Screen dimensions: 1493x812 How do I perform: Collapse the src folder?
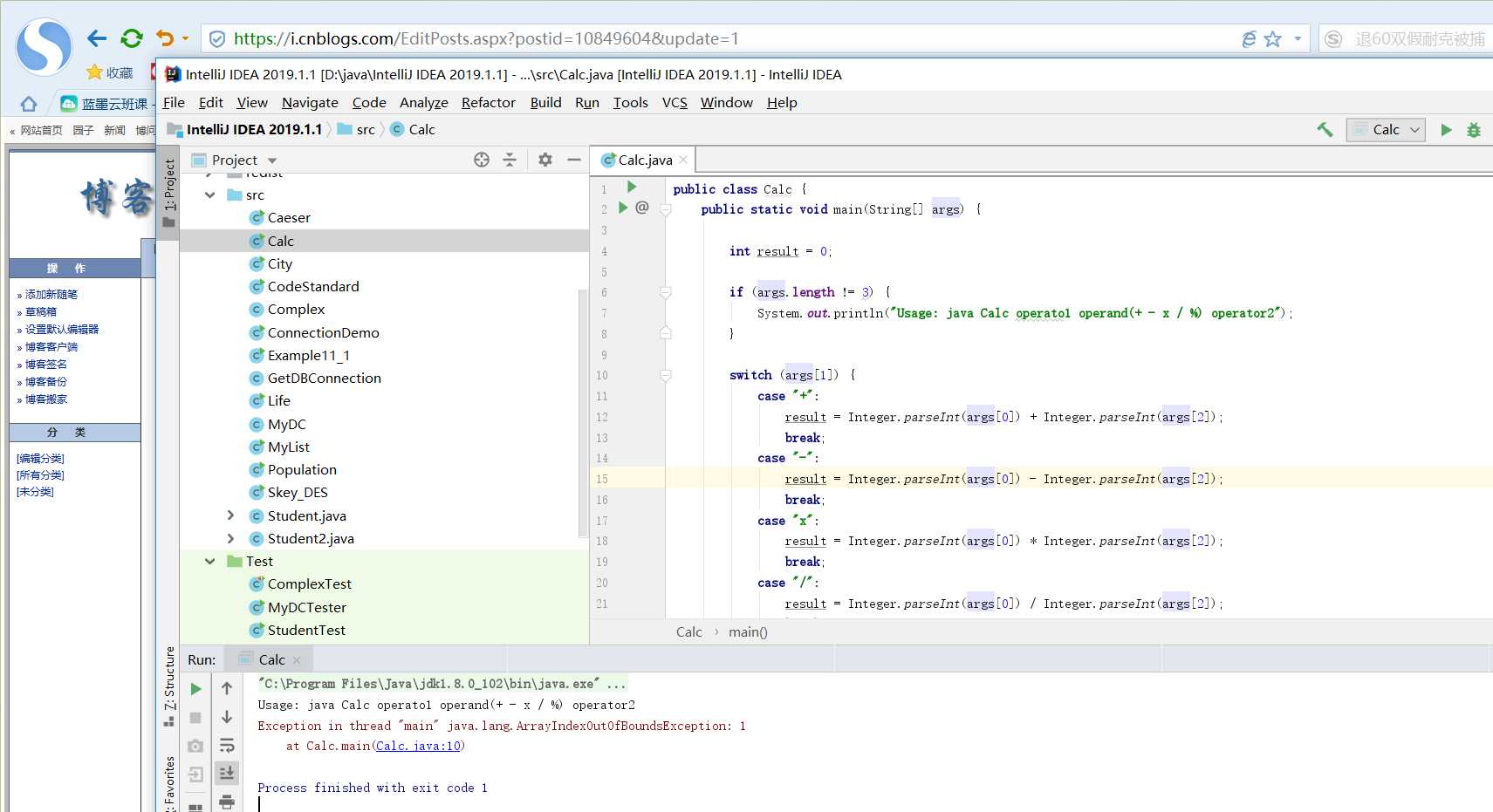point(210,194)
